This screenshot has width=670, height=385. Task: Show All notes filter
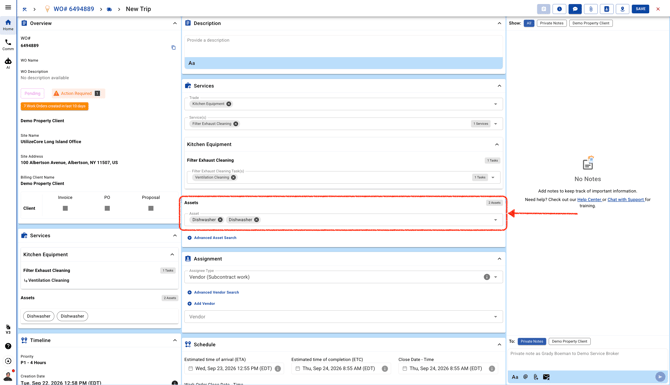point(529,23)
